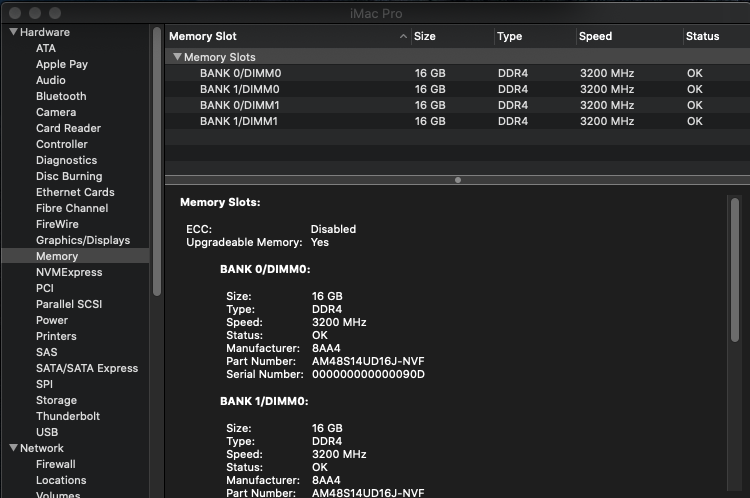Click the ECC Disabled value
The width and height of the screenshot is (750, 498).
pos(333,229)
